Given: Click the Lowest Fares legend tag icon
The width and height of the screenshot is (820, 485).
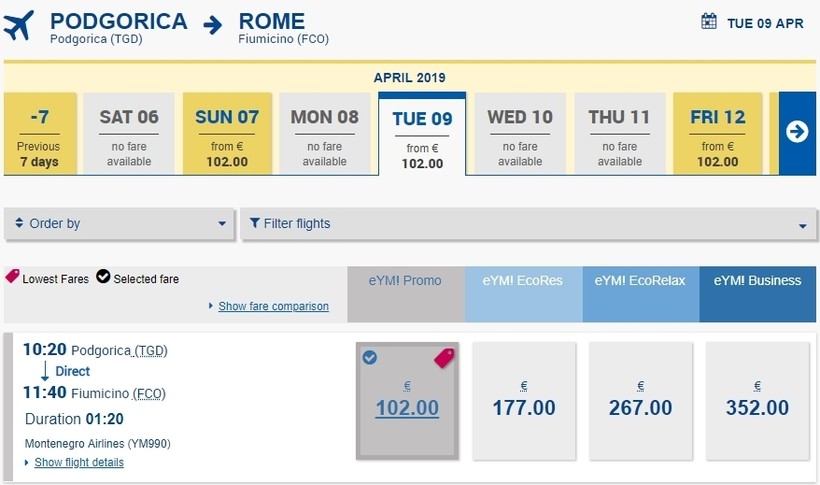Looking at the screenshot, I should point(12,277).
